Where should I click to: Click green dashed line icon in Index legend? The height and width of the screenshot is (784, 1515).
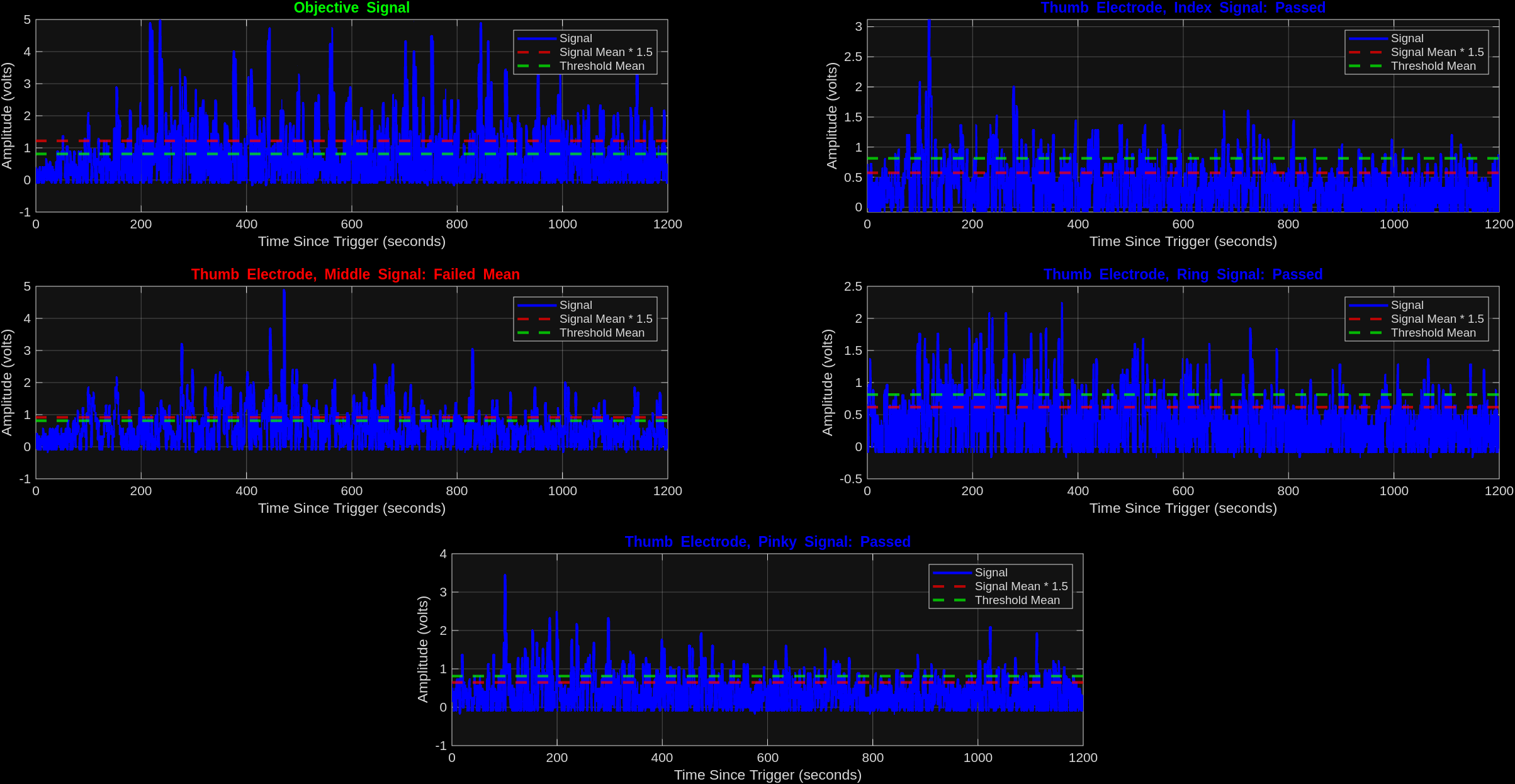(1367, 66)
